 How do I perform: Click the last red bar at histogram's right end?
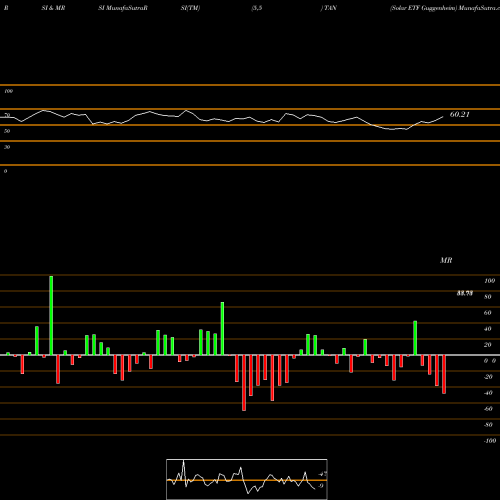(444, 374)
